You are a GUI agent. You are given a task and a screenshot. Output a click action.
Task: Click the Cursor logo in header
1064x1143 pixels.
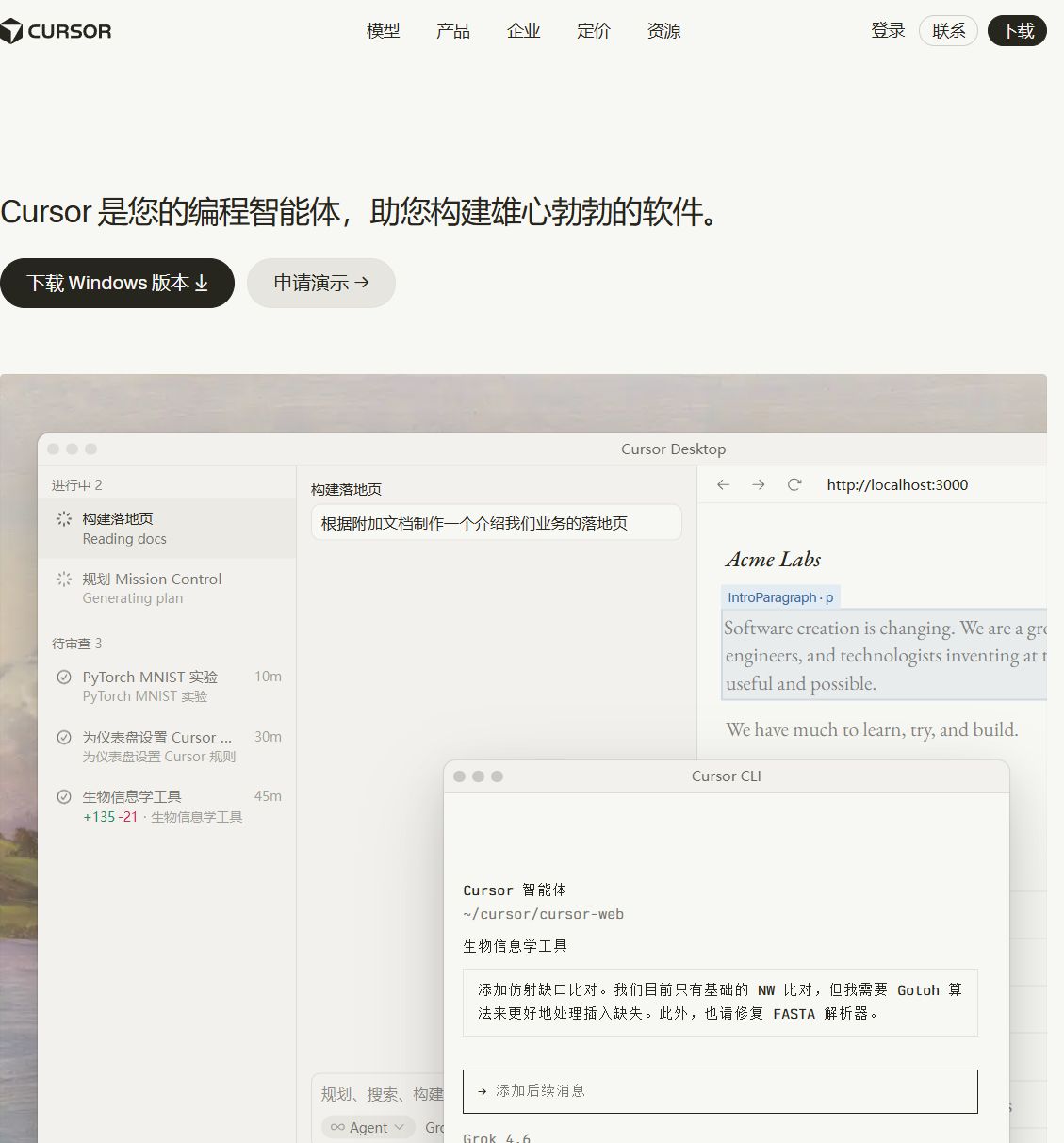coord(56,31)
